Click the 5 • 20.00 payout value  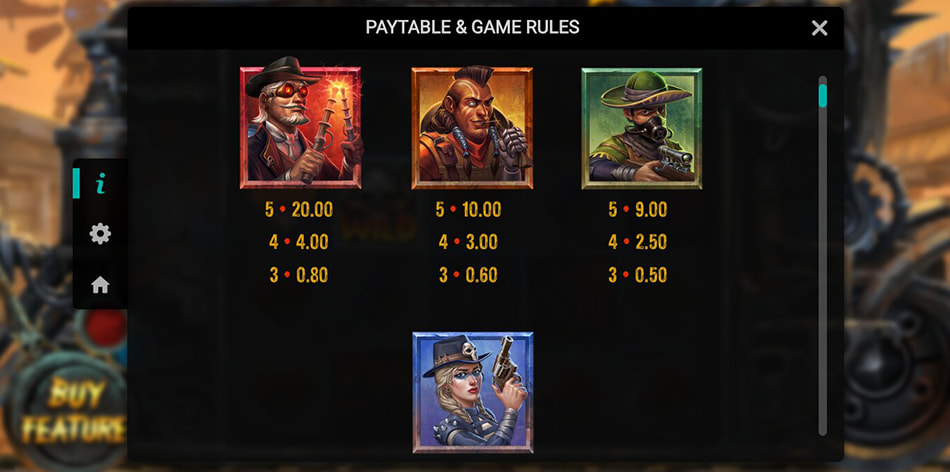(299, 210)
